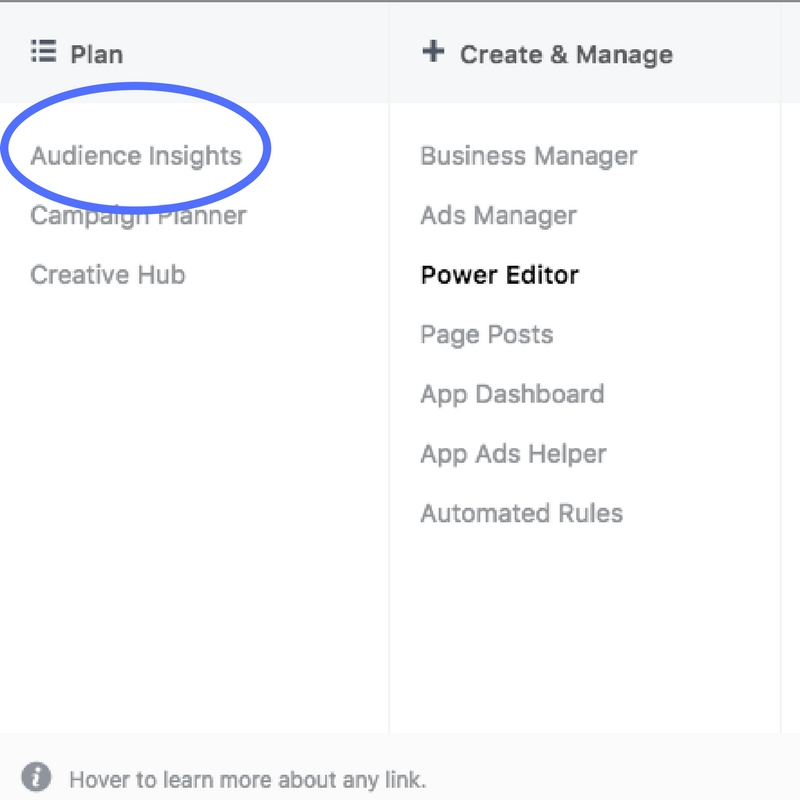Image resolution: width=800 pixels, height=800 pixels.
Task: Open the link circled in blue
Action: 136,156
